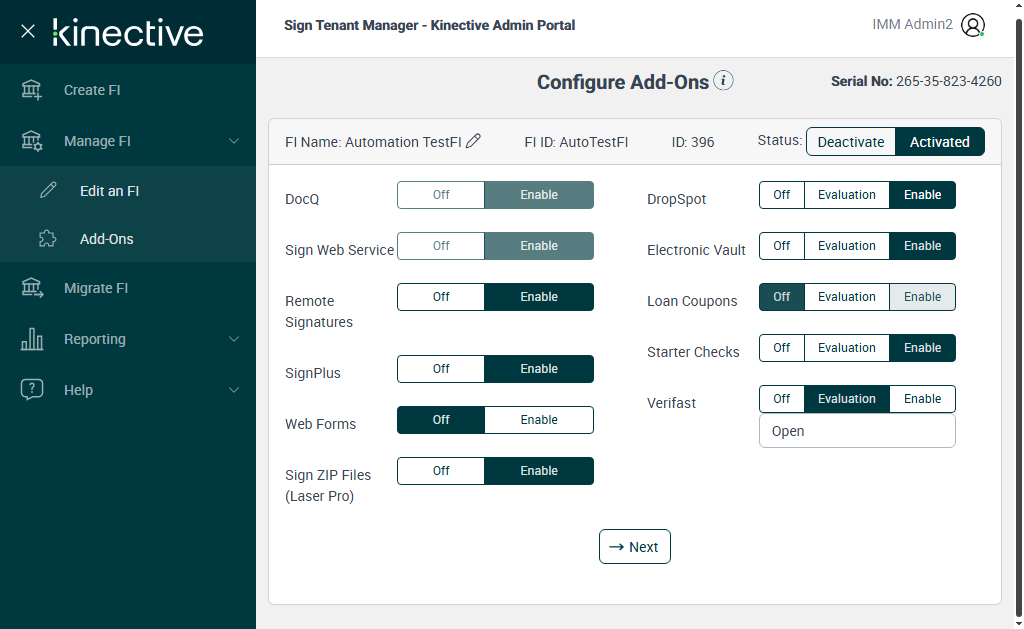Click the info icon next to Configure Add-Ons
1024x629 pixels.
tap(723, 80)
